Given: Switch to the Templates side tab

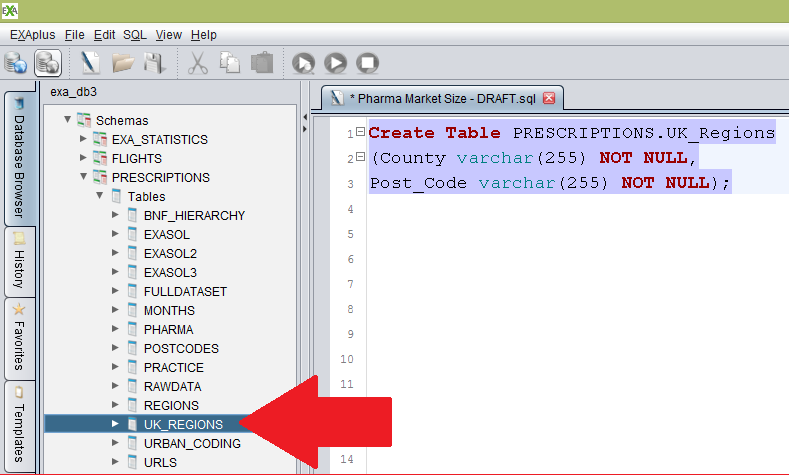Looking at the screenshot, I should (19, 427).
